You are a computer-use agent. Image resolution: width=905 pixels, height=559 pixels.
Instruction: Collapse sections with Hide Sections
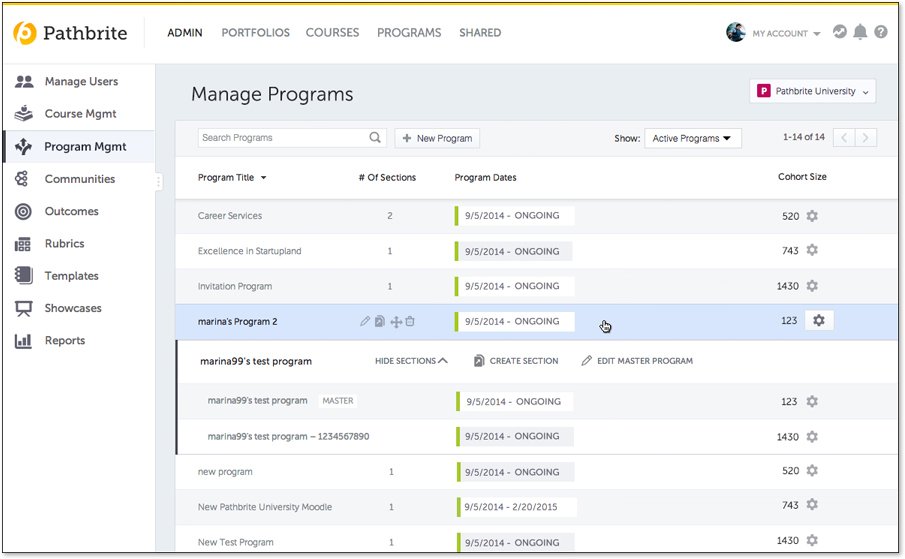click(411, 361)
